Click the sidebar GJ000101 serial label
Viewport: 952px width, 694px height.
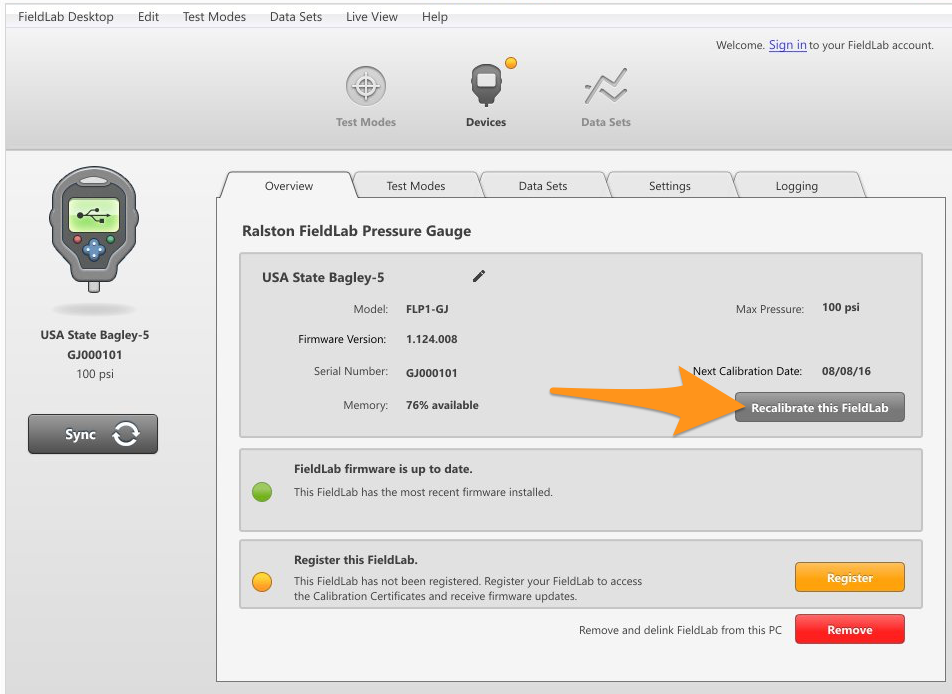point(95,355)
